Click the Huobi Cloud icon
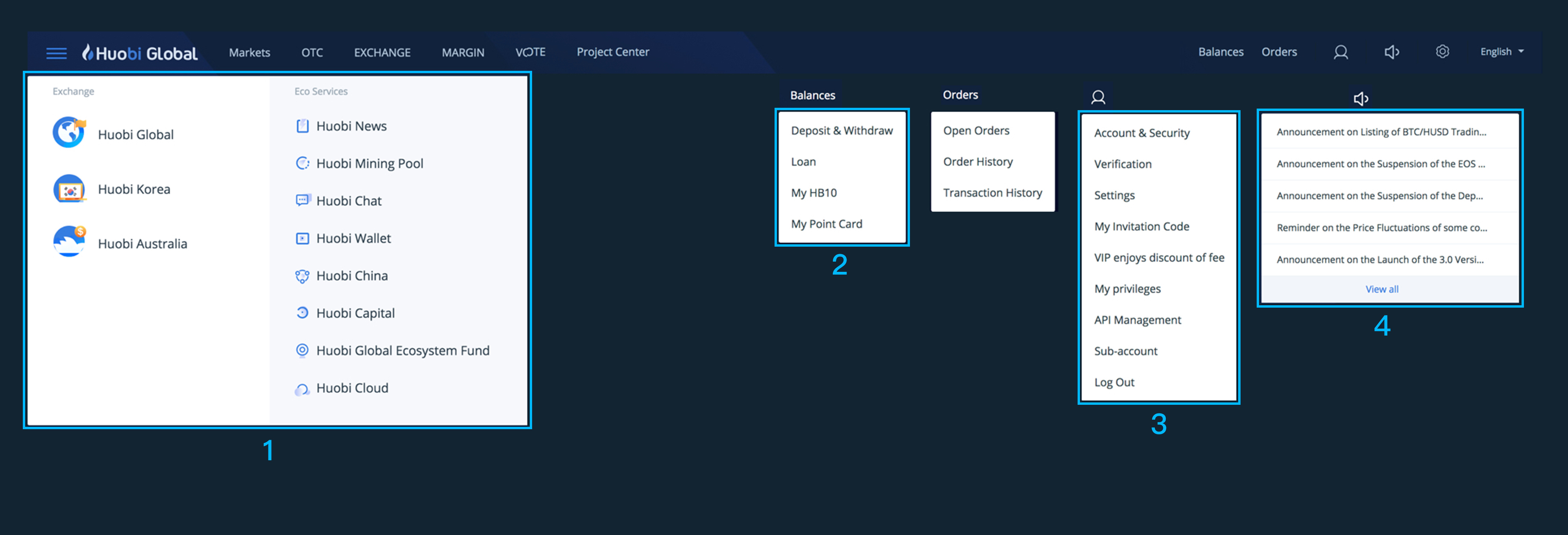The width and height of the screenshot is (1568, 535). (303, 389)
